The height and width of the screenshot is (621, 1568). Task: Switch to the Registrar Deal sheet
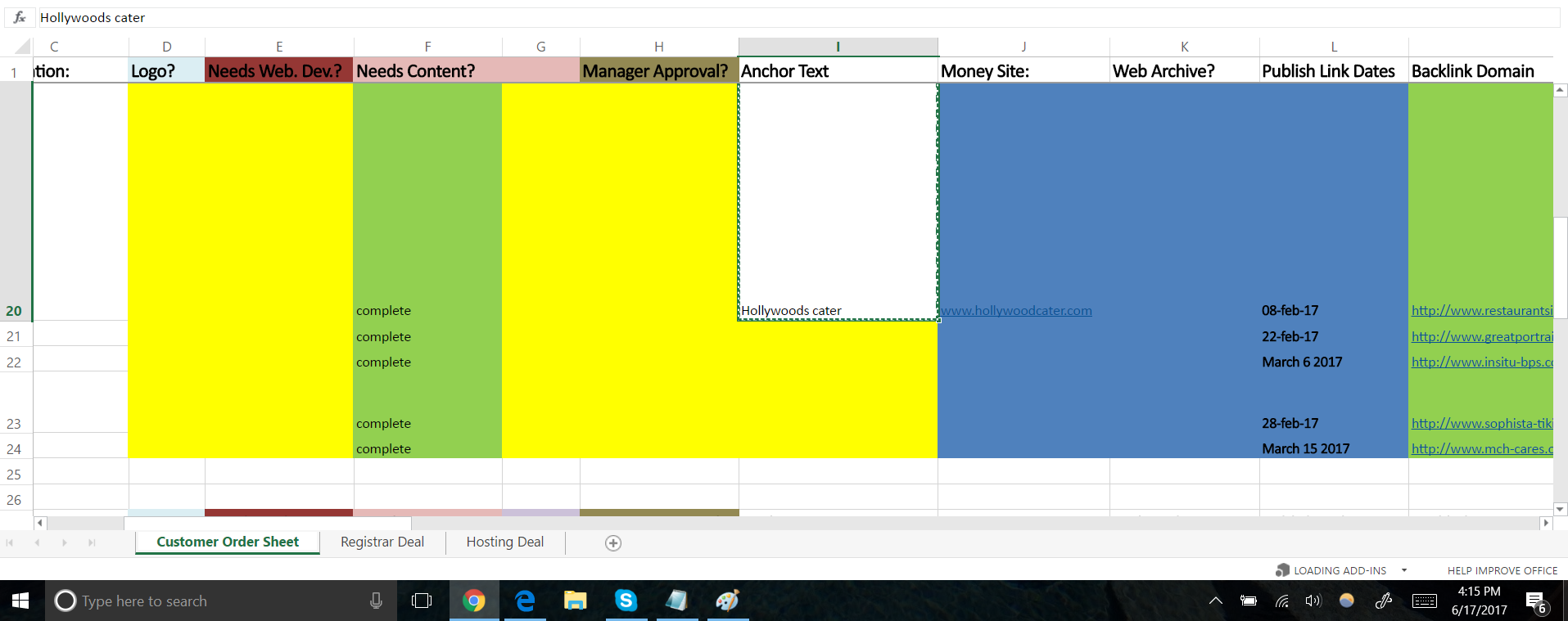click(382, 542)
